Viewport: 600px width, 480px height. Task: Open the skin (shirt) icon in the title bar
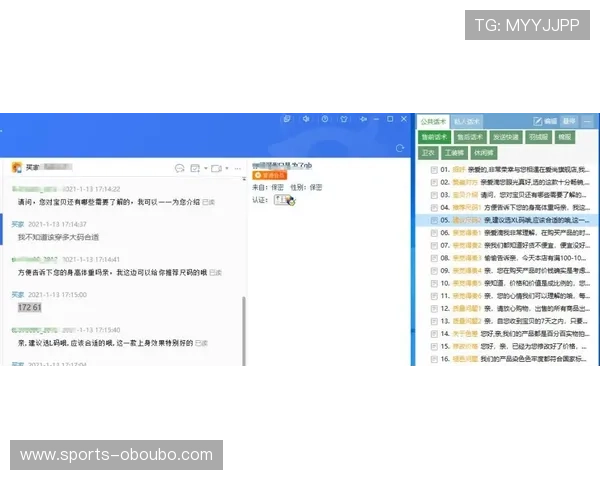(x=344, y=119)
